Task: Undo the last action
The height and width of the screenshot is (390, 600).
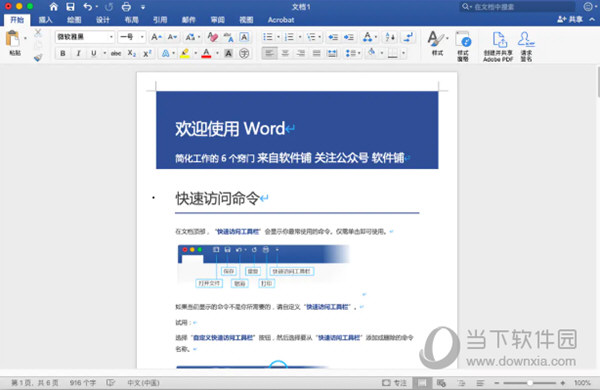Action: (x=88, y=7)
